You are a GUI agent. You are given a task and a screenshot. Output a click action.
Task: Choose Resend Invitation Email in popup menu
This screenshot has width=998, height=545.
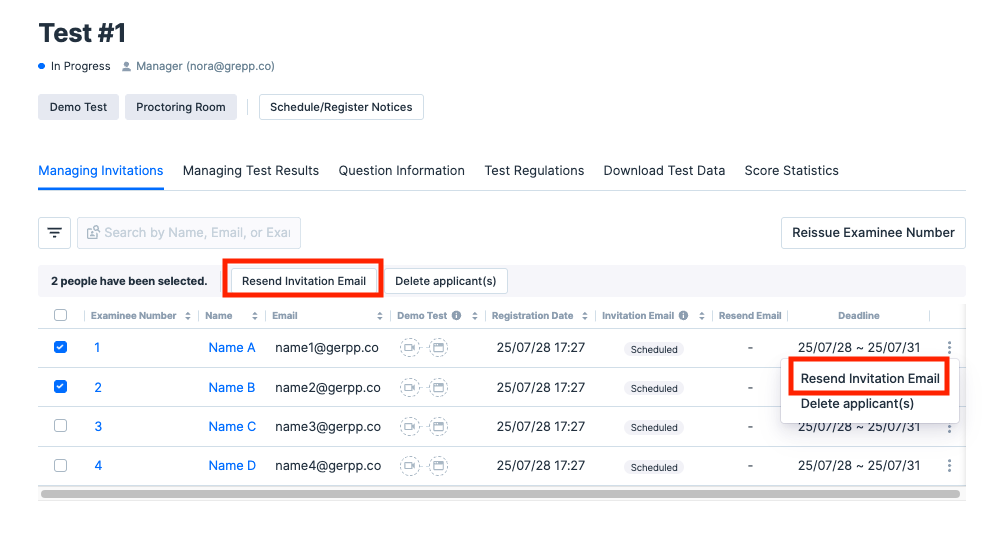869,378
